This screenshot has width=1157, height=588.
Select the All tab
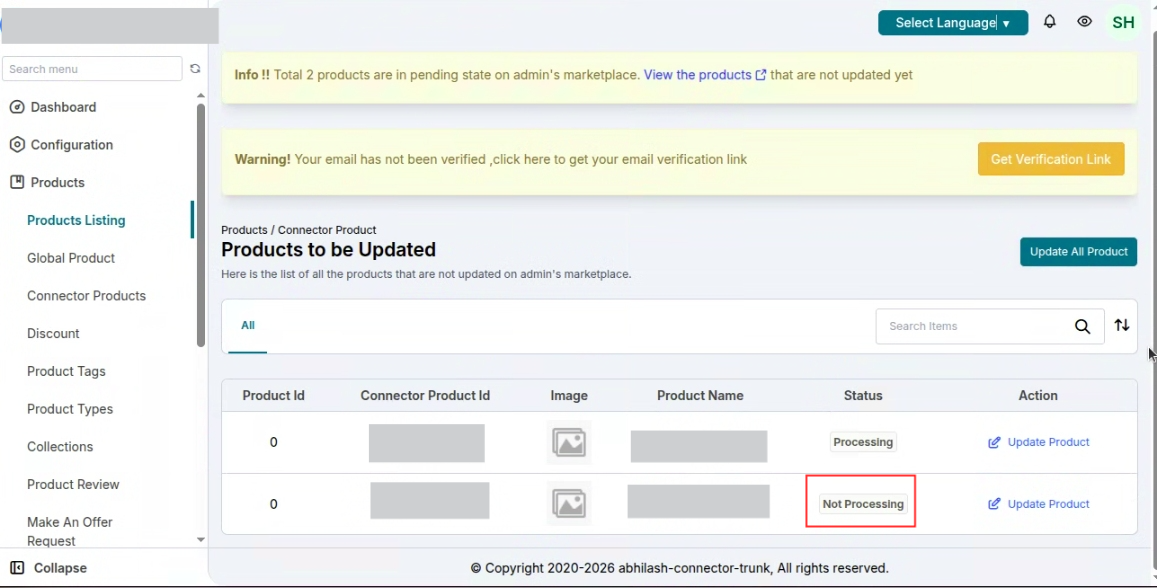pos(248,325)
